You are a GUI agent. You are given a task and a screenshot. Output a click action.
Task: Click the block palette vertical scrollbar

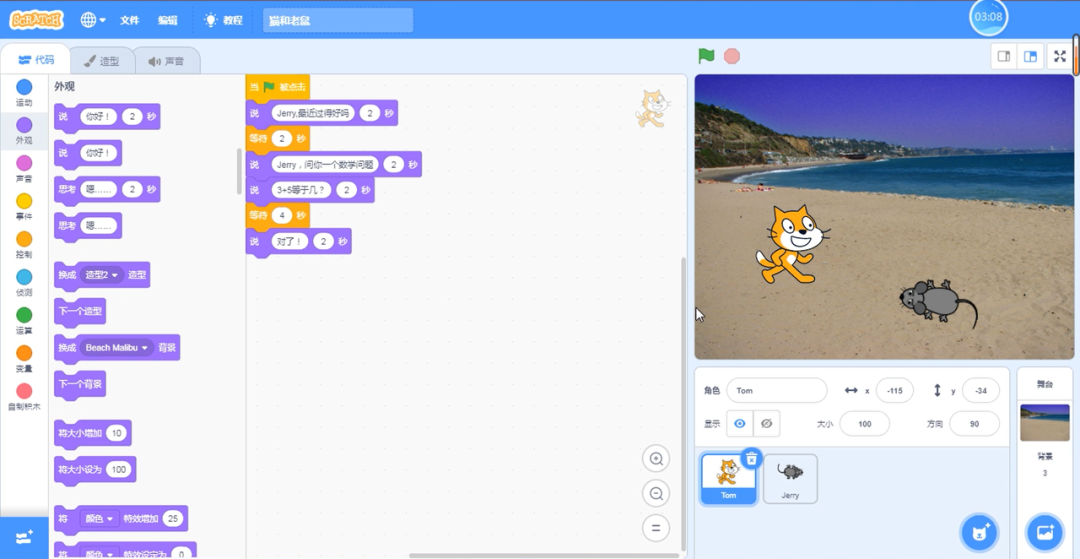pyautogui.click(x=239, y=171)
